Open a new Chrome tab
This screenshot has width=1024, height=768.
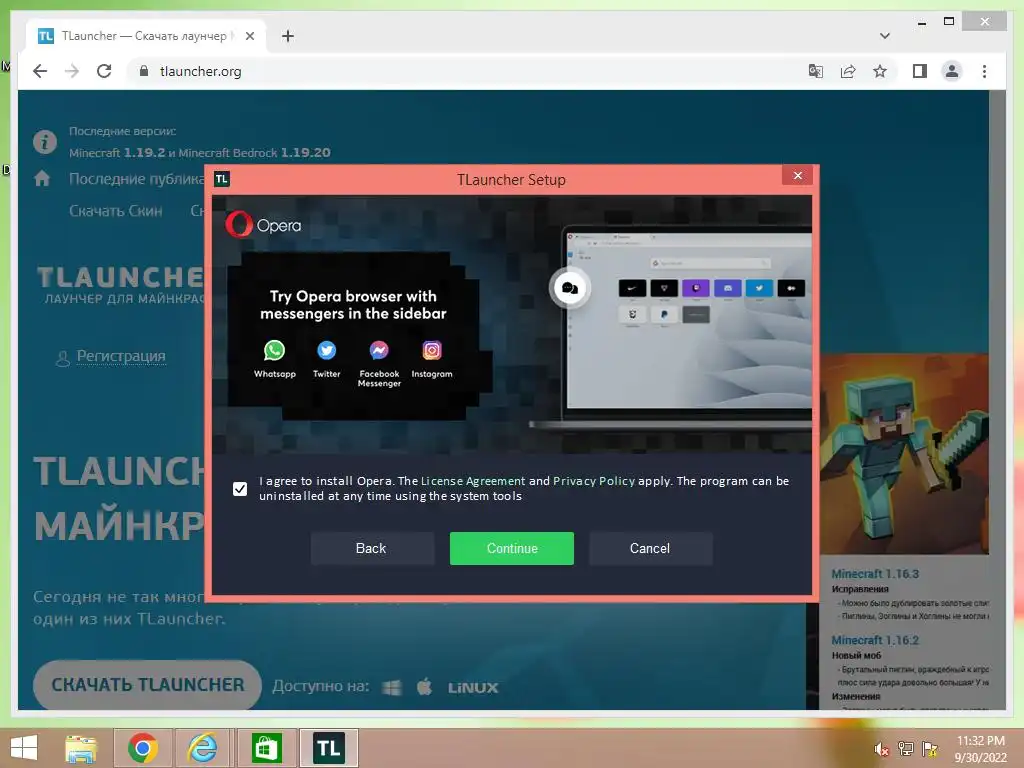288,36
